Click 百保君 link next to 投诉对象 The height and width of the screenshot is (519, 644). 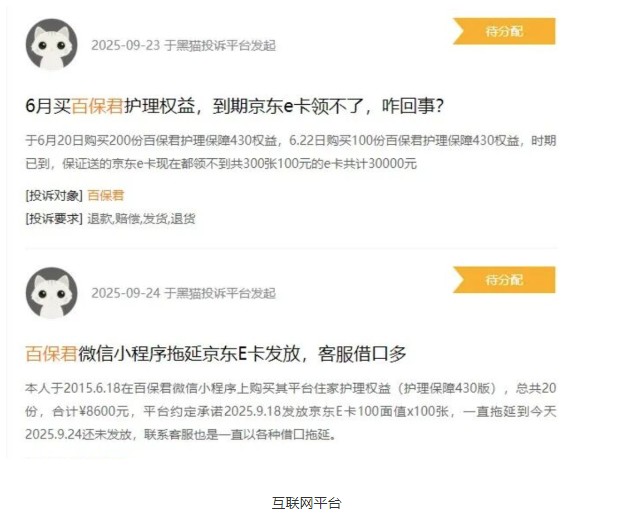(106, 195)
